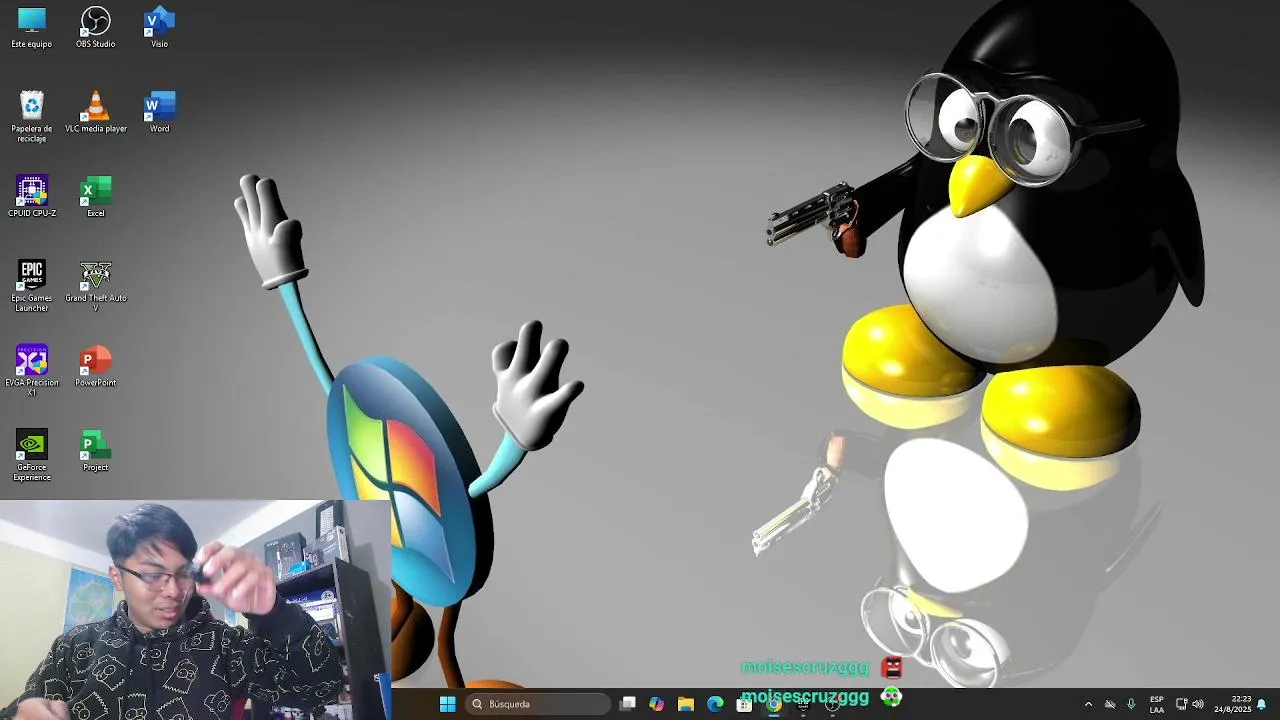Image resolution: width=1280 pixels, height=720 pixels.
Task: Select Papelera de reciclaje icon
Action: tap(32, 117)
